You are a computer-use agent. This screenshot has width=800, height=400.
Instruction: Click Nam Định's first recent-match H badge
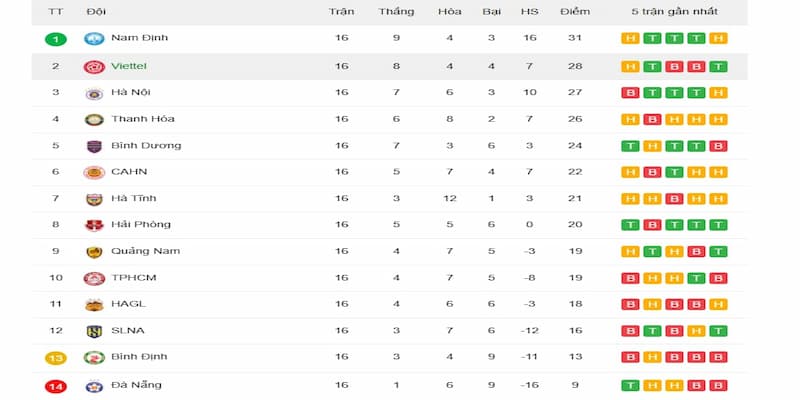[x=630, y=38]
